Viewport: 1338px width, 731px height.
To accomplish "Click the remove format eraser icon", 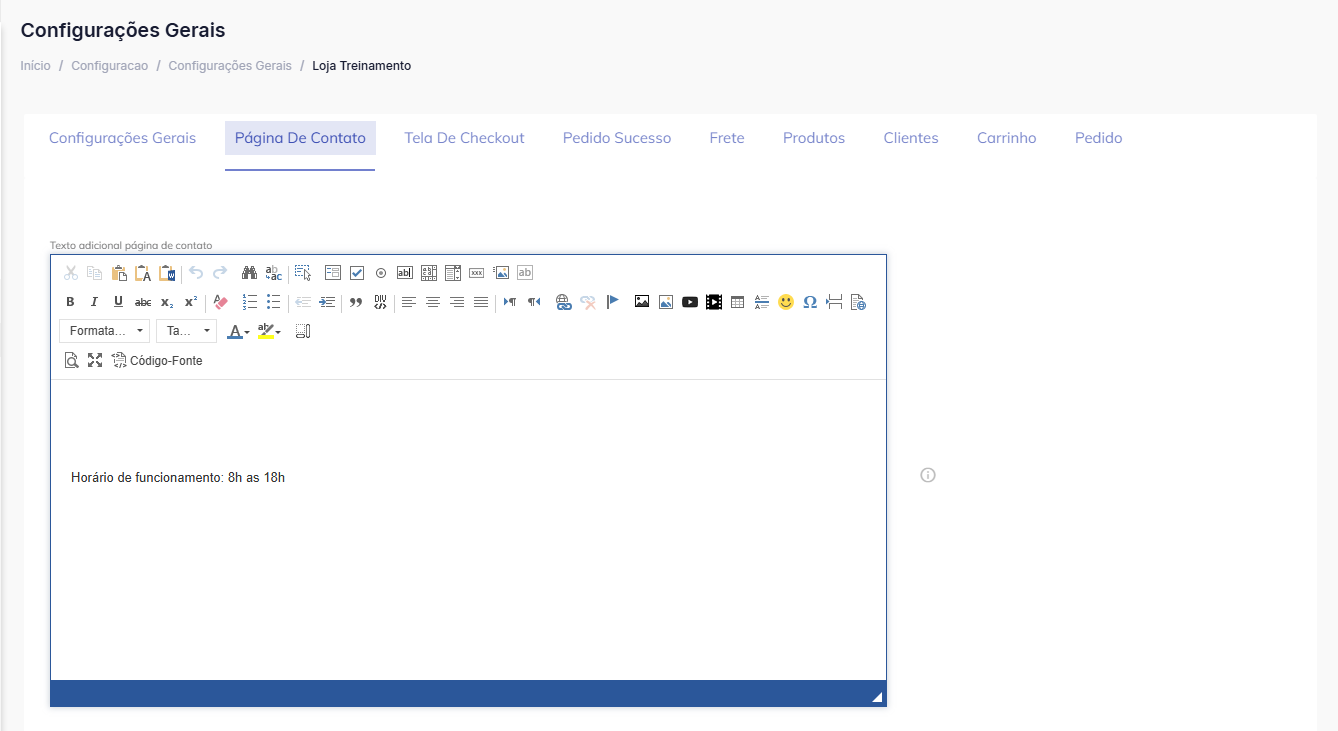I will [221, 302].
